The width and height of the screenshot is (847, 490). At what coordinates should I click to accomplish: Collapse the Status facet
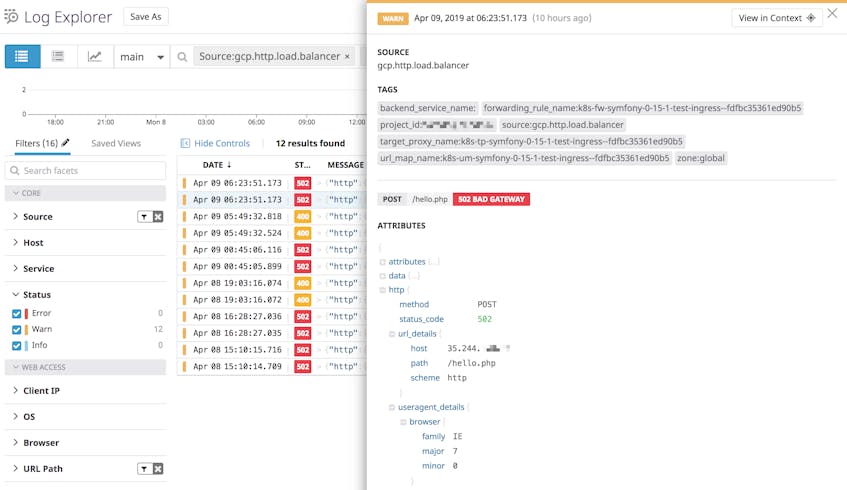[15, 294]
